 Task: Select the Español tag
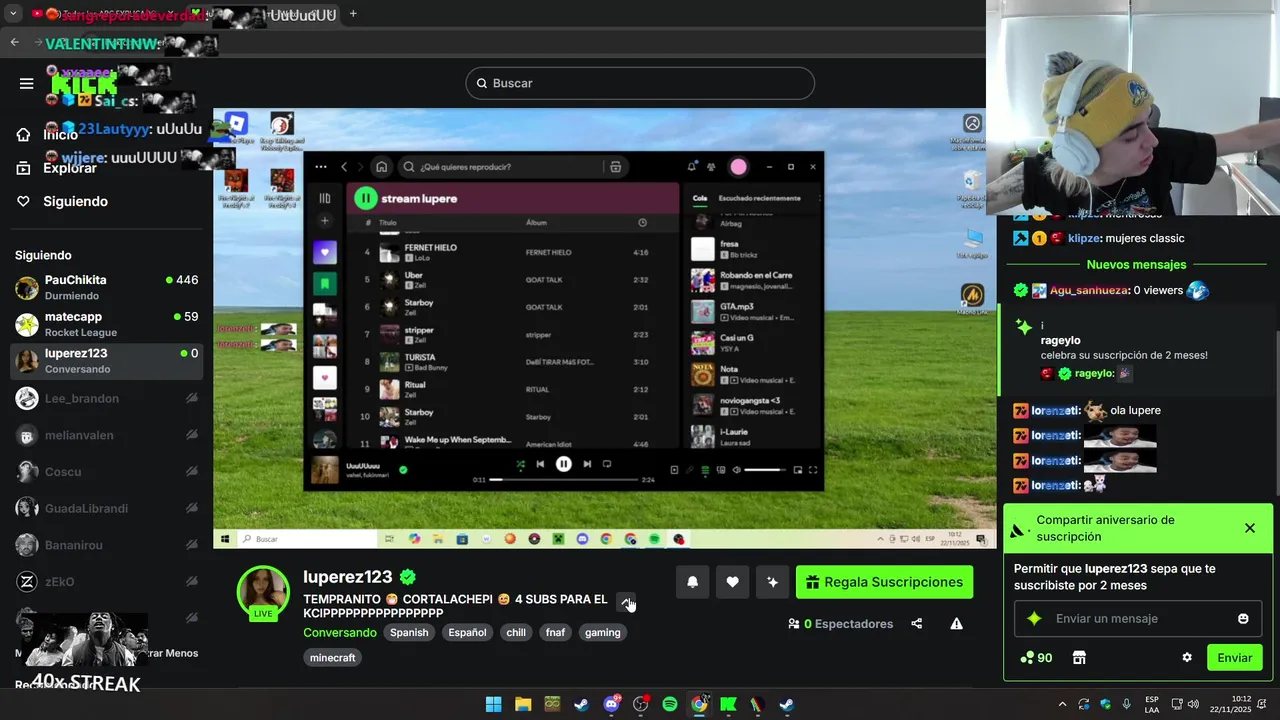coord(467,632)
